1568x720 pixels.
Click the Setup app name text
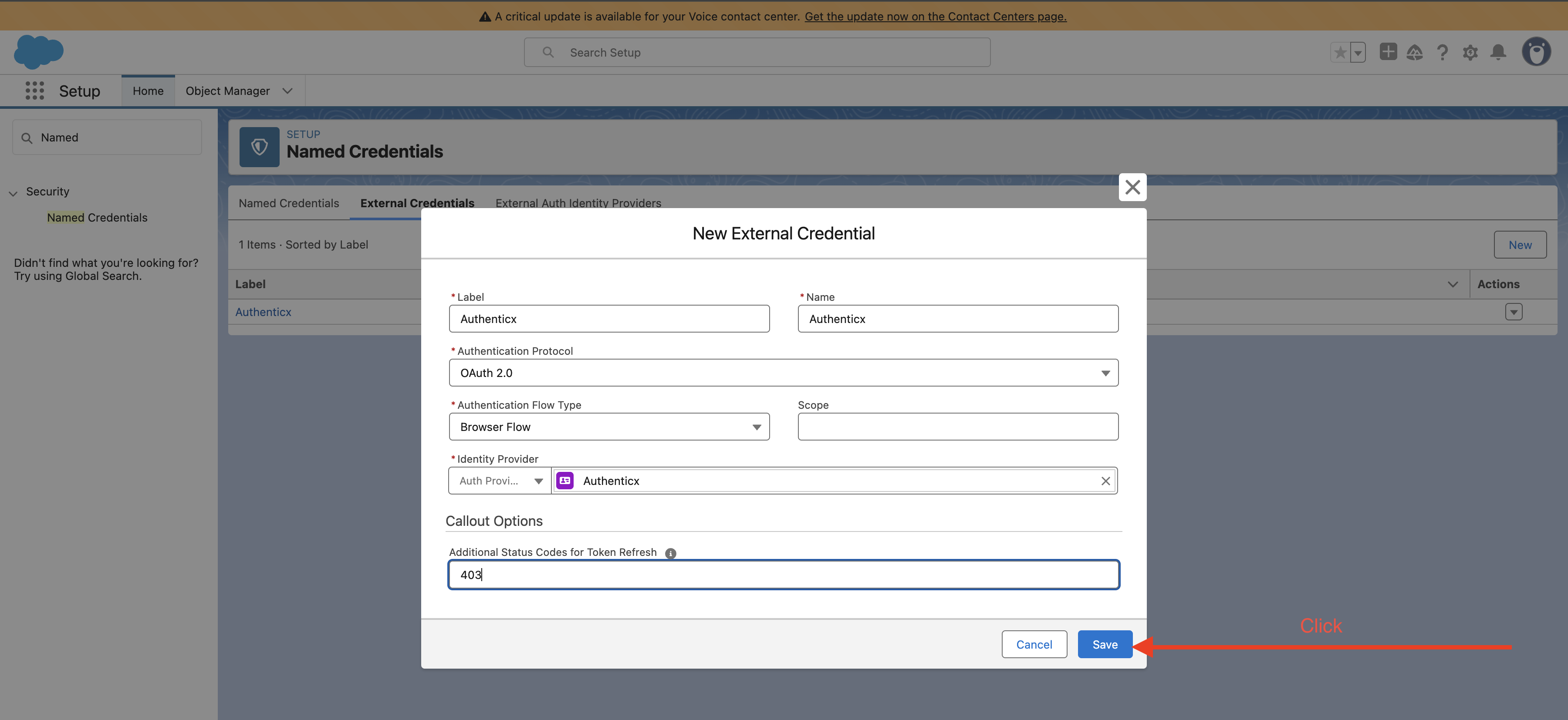pyautogui.click(x=79, y=91)
